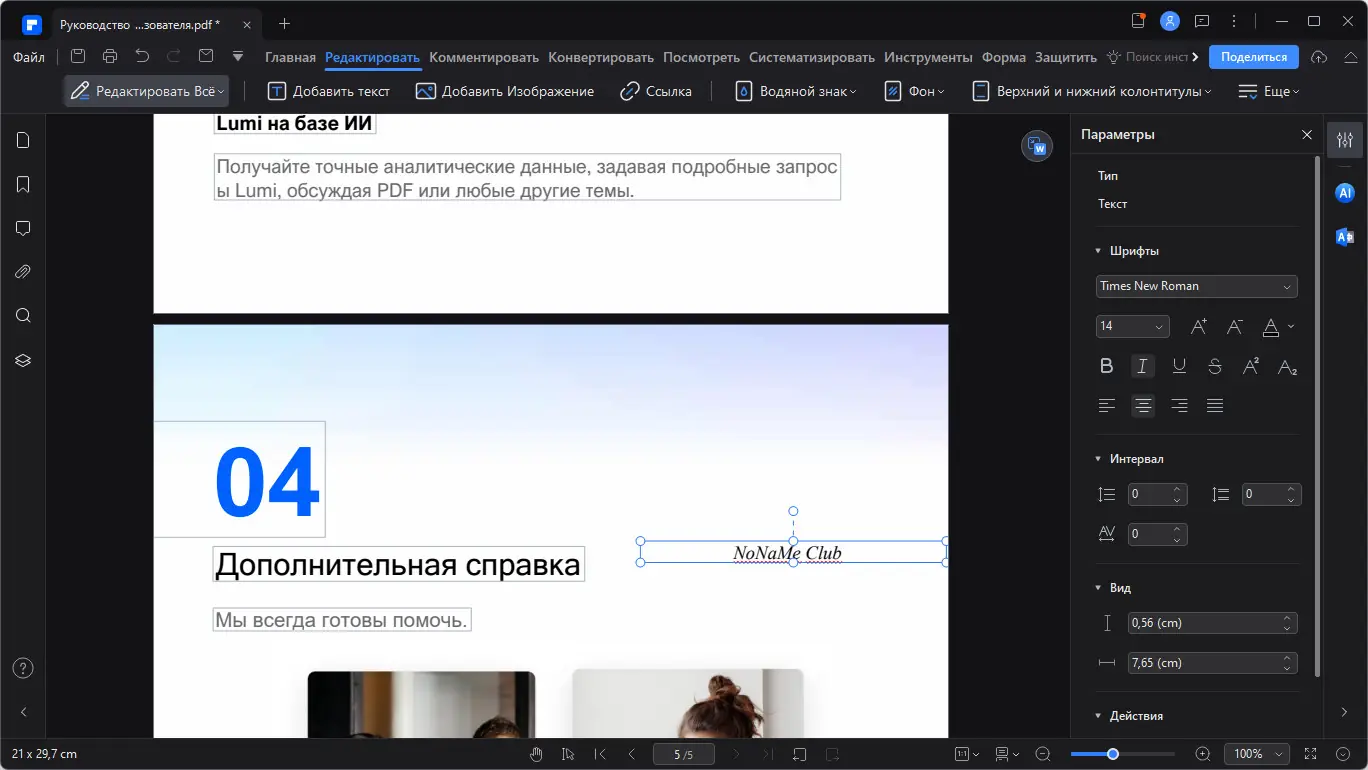Open the Файл menu
This screenshot has height=770, width=1368.
point(28,57)
